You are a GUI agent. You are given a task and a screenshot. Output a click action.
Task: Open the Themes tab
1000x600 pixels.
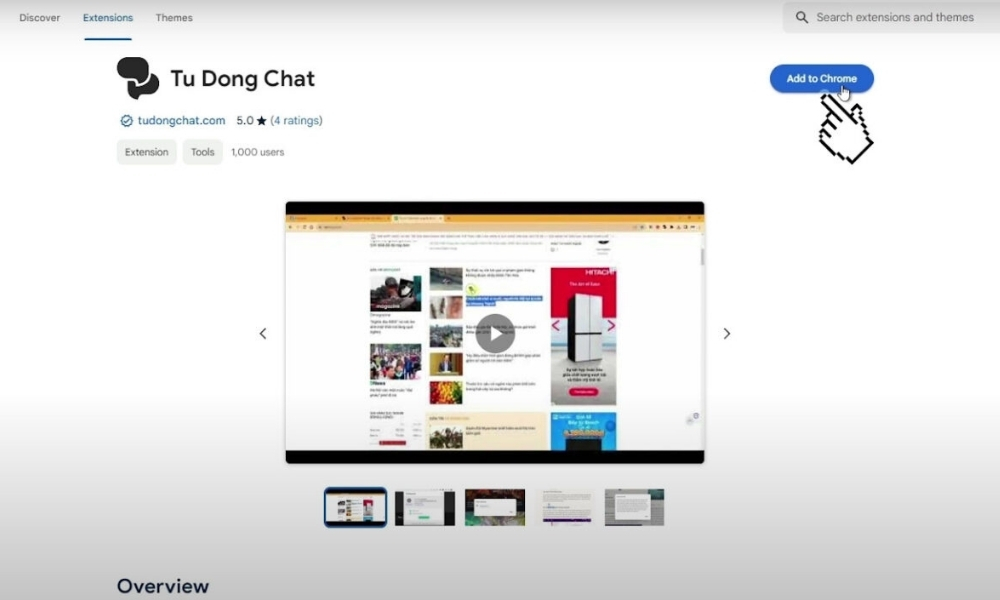174,18
